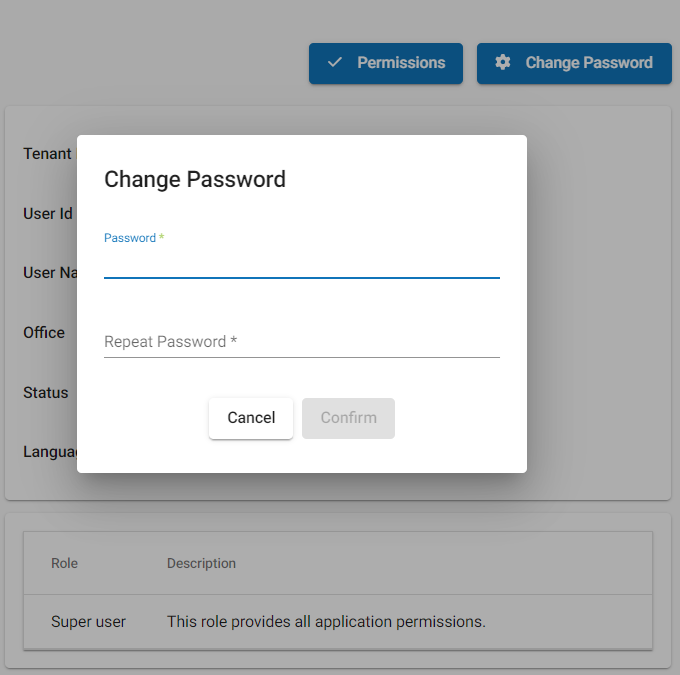Click the Office label
The image size is (680, 675).
(x=44, y=333)
